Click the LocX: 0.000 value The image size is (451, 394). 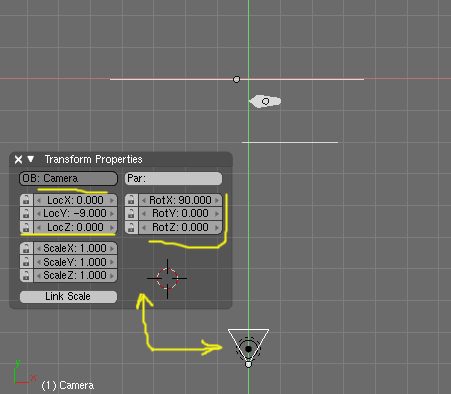point(75,200)
